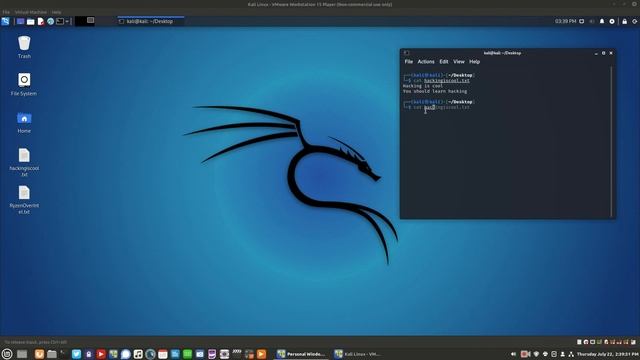Launch the text editor panel icon

[40, 21]
